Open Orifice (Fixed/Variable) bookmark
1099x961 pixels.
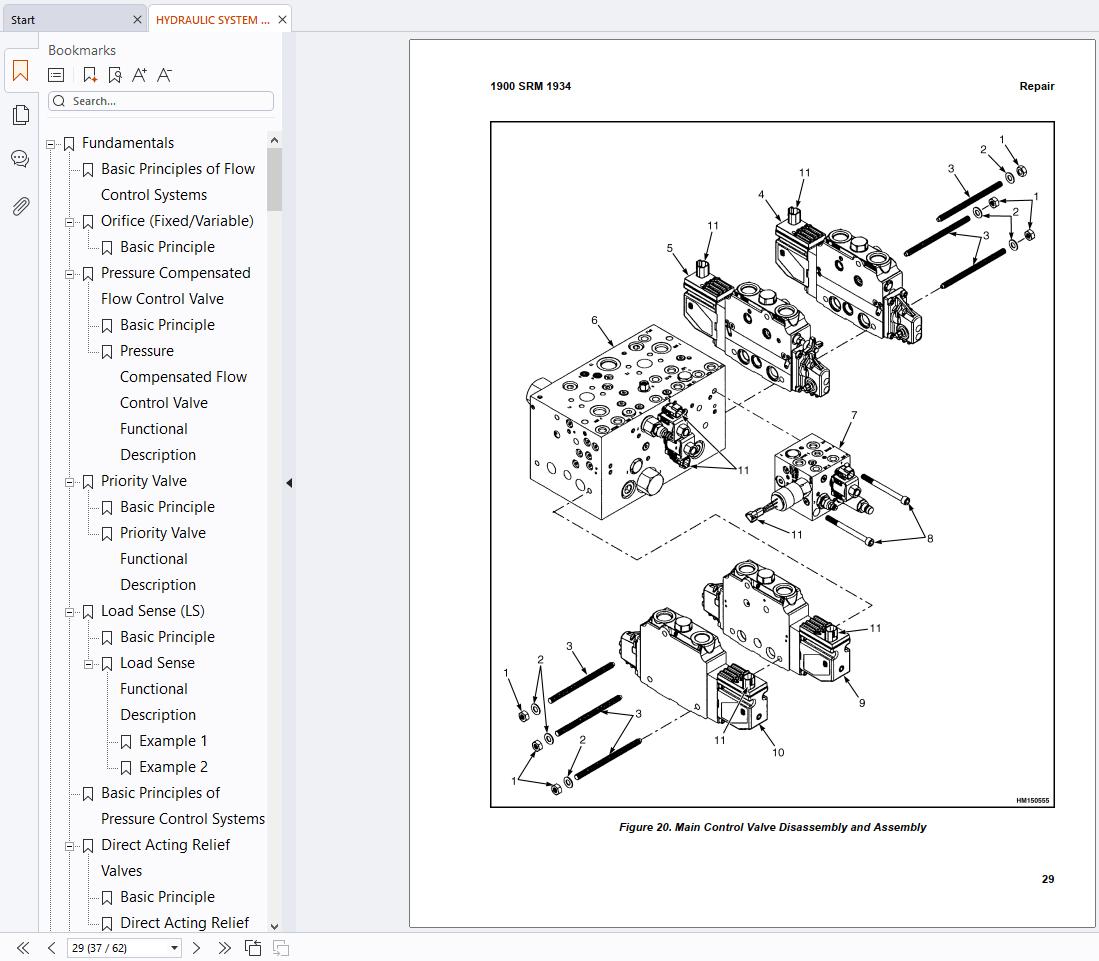[x=177, y=221]
